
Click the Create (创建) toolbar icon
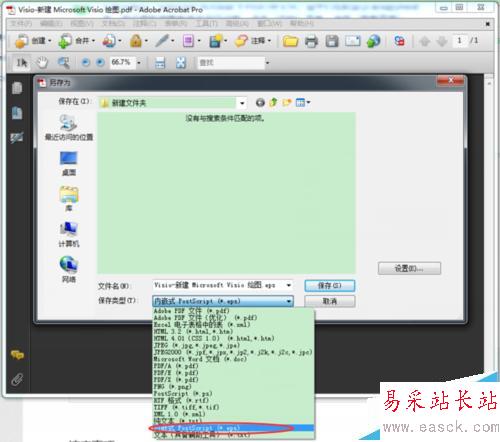[x=22, y=41]
